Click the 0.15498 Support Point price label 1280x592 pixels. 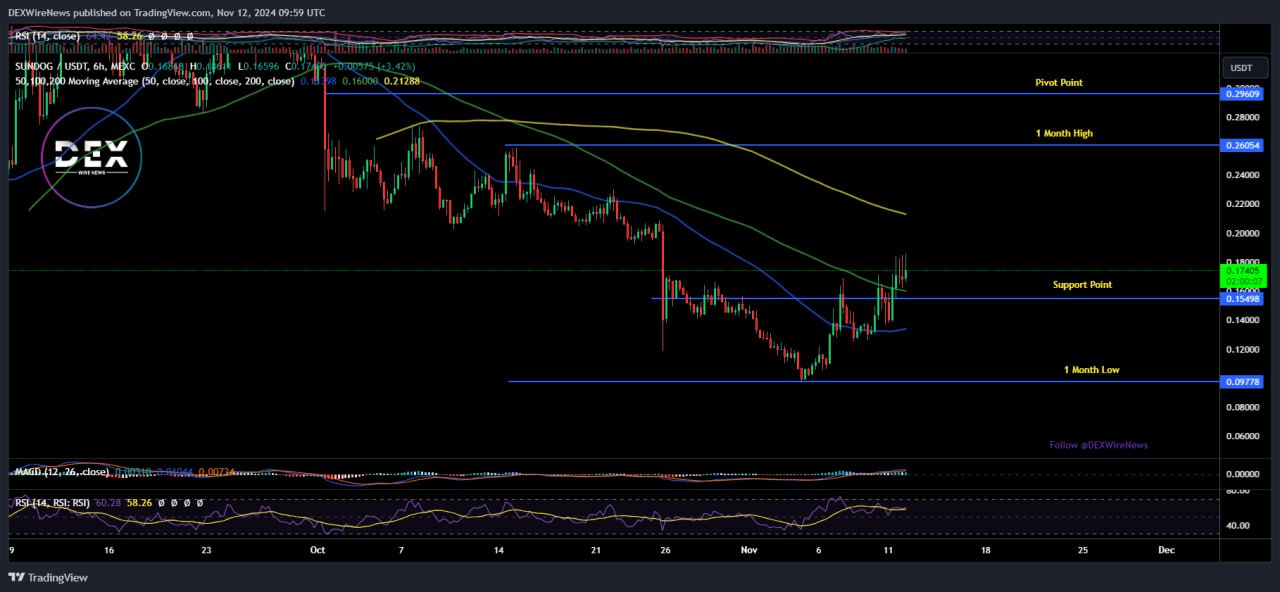[x=1243, y=299]
